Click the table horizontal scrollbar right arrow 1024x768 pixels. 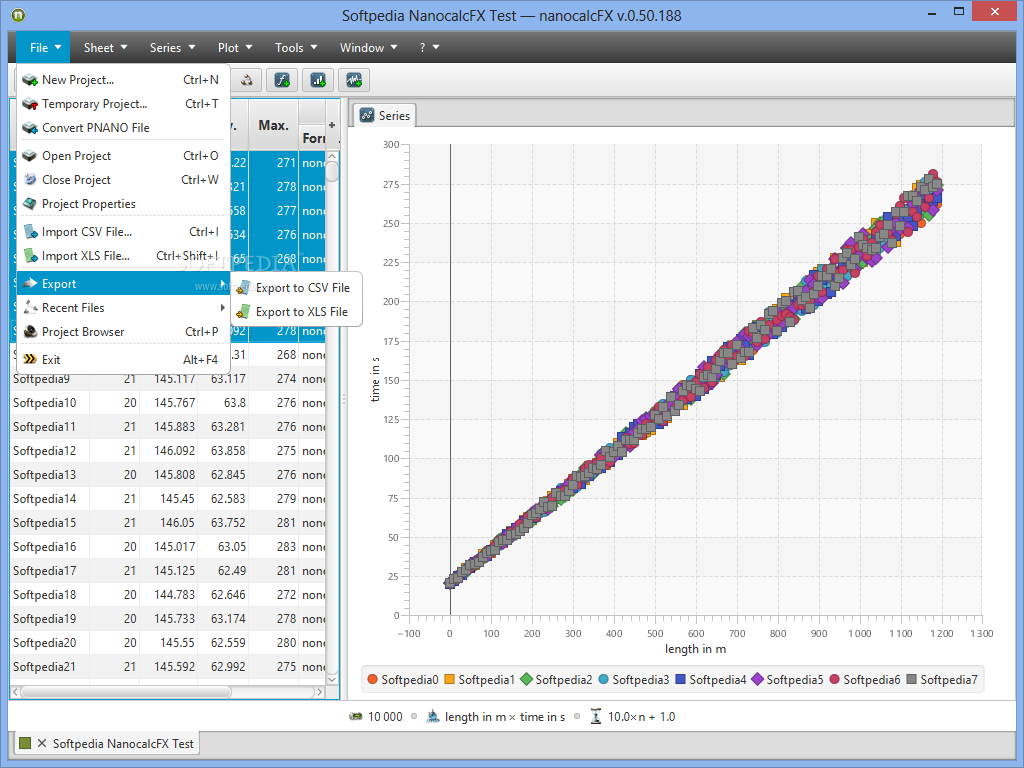[x=319, y=692]
